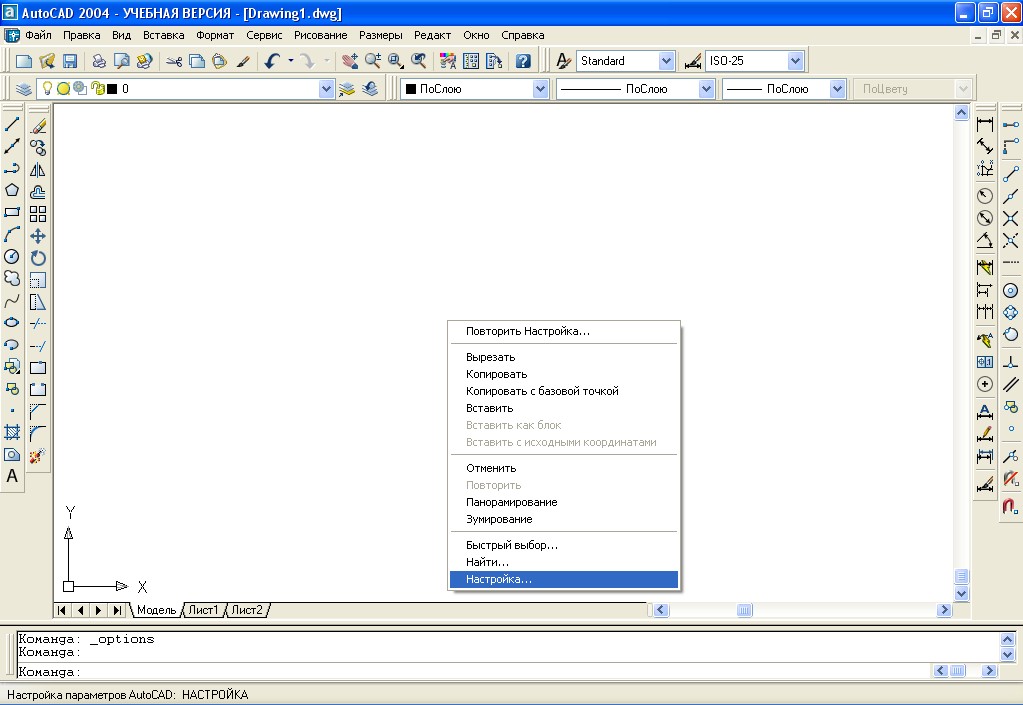
Task: Select the Erase modify tool
Action: point(38,126)
